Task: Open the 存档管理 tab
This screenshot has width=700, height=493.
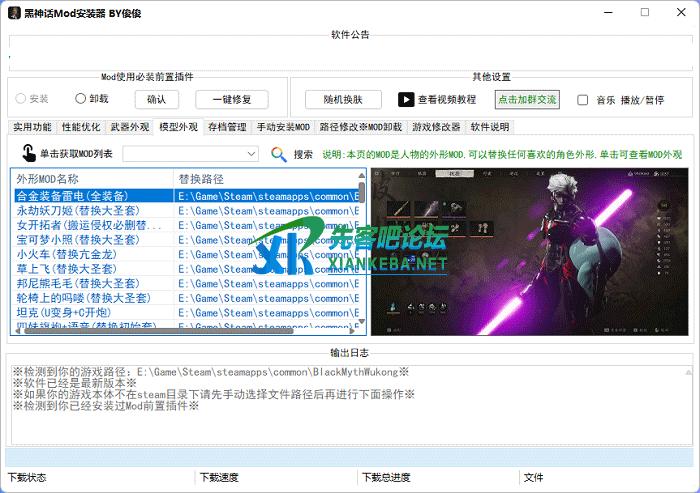Action: click(227, 127)
